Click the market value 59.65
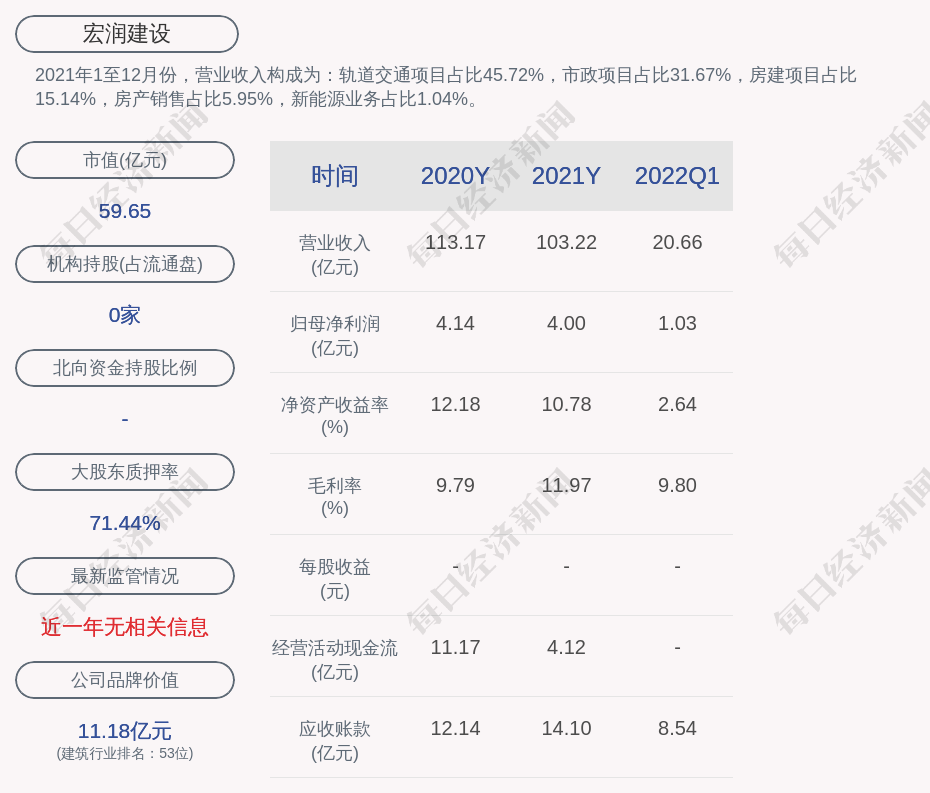The image size is (930, 793). coord(125,211)
